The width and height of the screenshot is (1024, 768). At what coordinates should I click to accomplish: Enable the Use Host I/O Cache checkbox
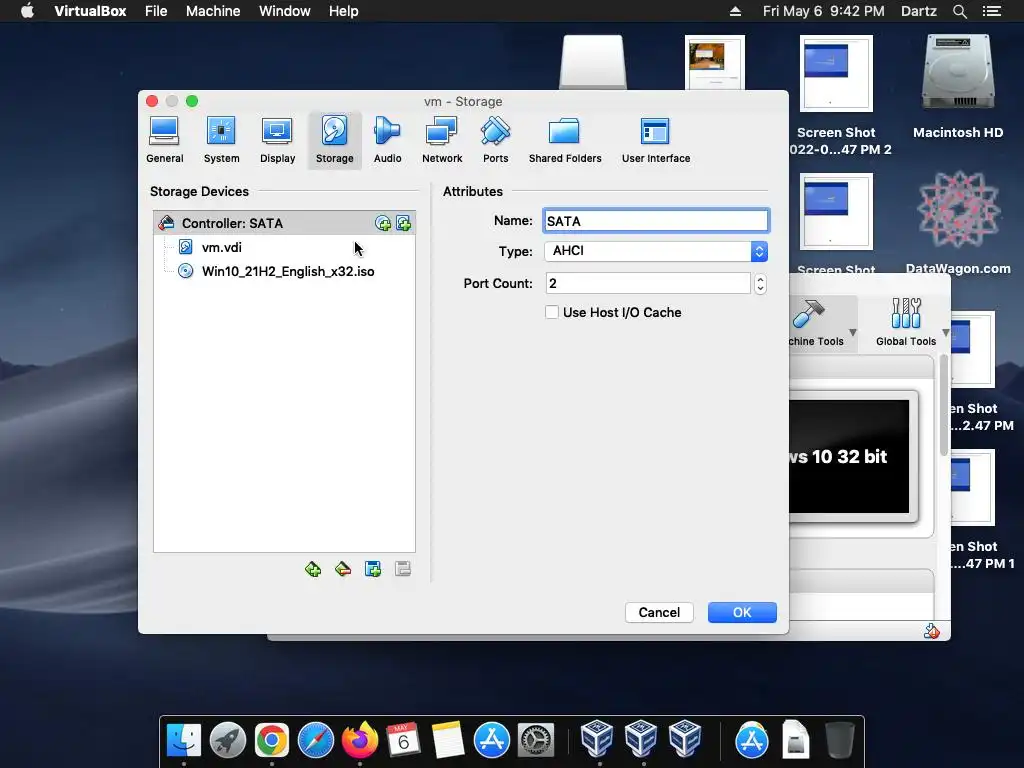coord(552,312)
